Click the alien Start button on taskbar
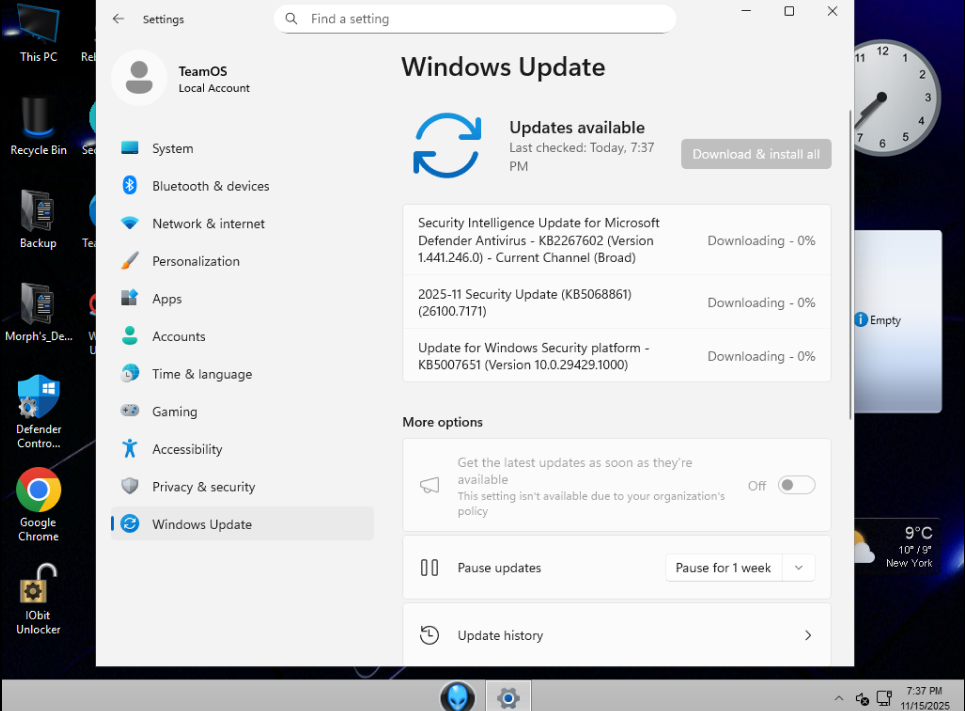 457,697
